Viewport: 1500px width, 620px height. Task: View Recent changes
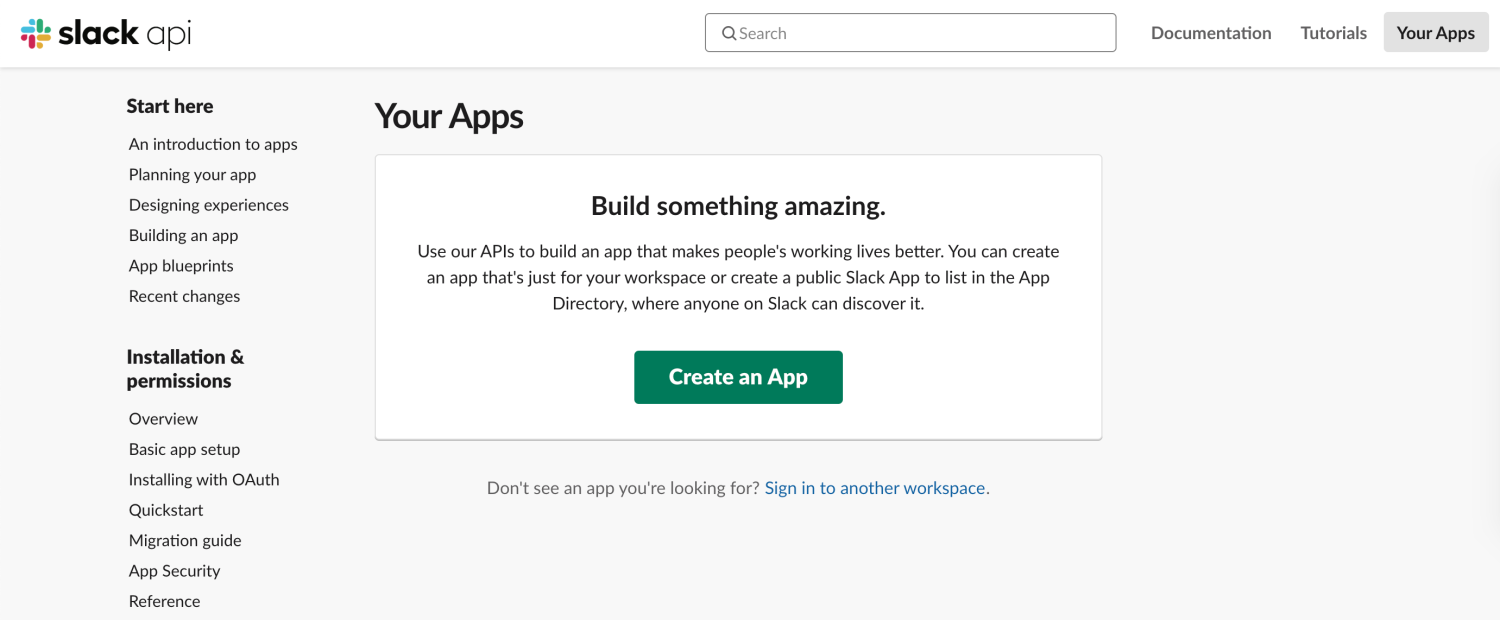point(184,296)
